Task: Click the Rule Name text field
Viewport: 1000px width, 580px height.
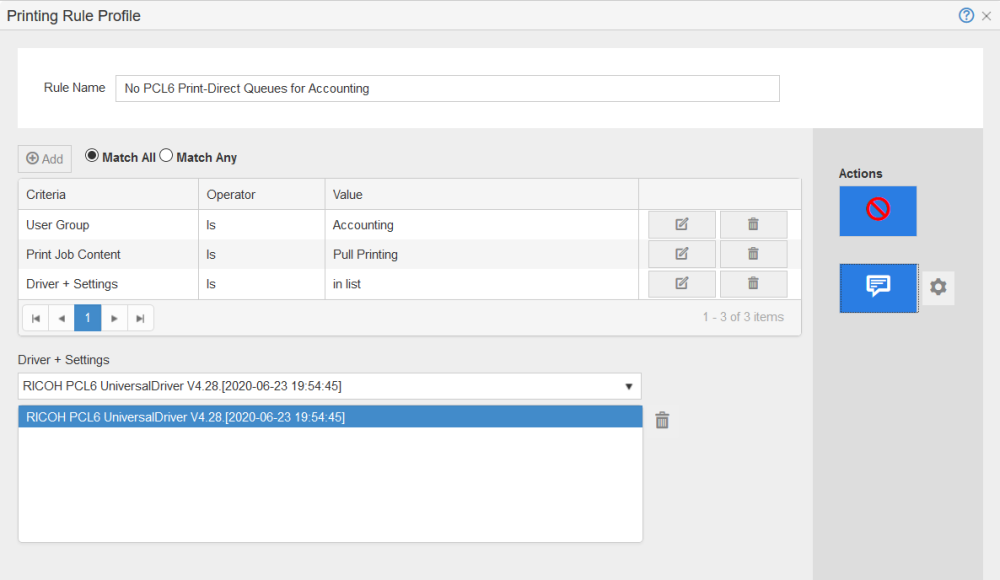Action: (447, 88)
